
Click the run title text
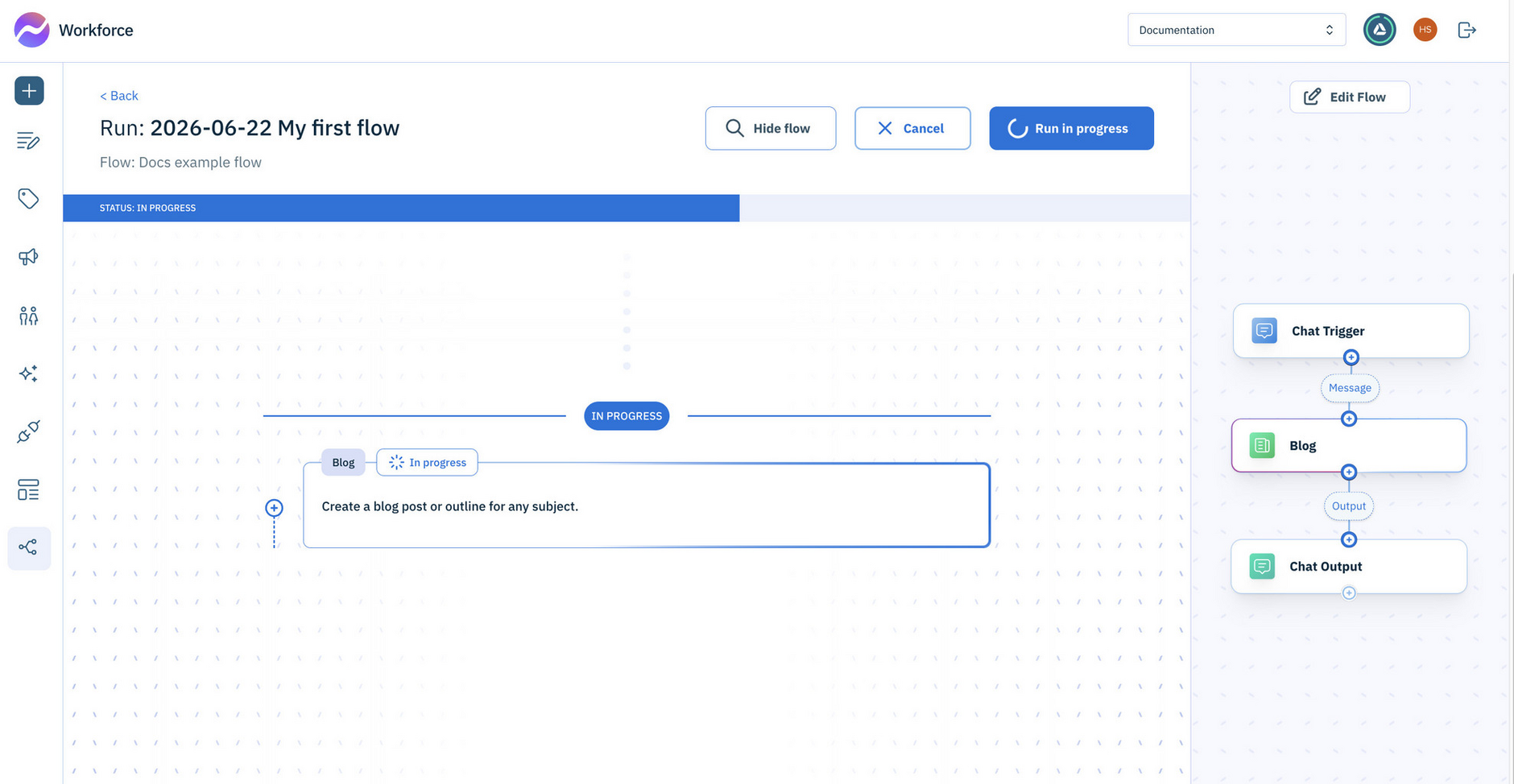pos(250,128)
